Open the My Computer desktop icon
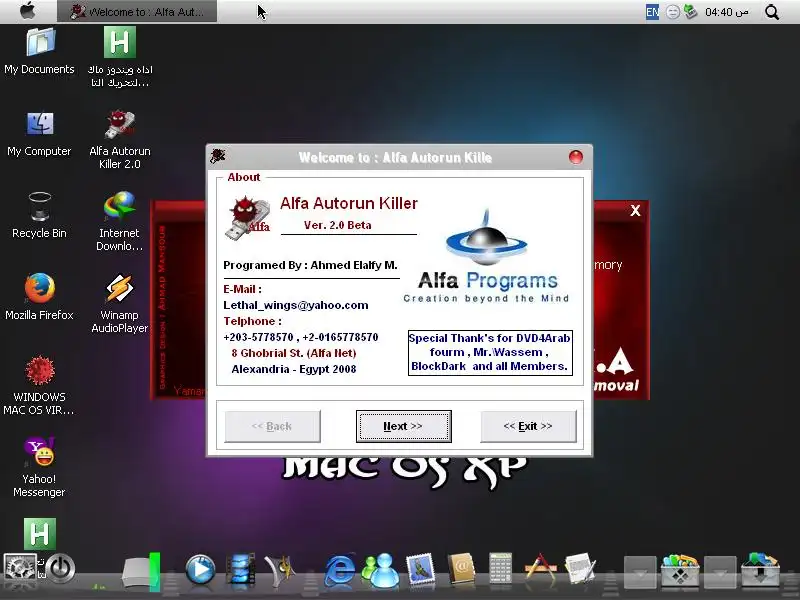This screenshot has height=600, width=800. pos(40,134)
